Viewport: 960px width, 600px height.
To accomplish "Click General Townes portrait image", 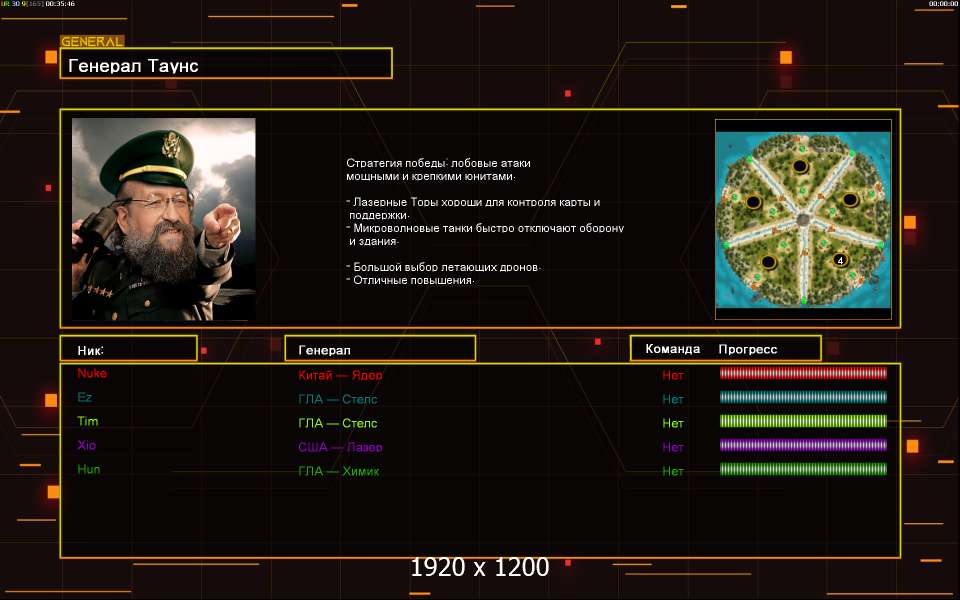I will [163, 219].
